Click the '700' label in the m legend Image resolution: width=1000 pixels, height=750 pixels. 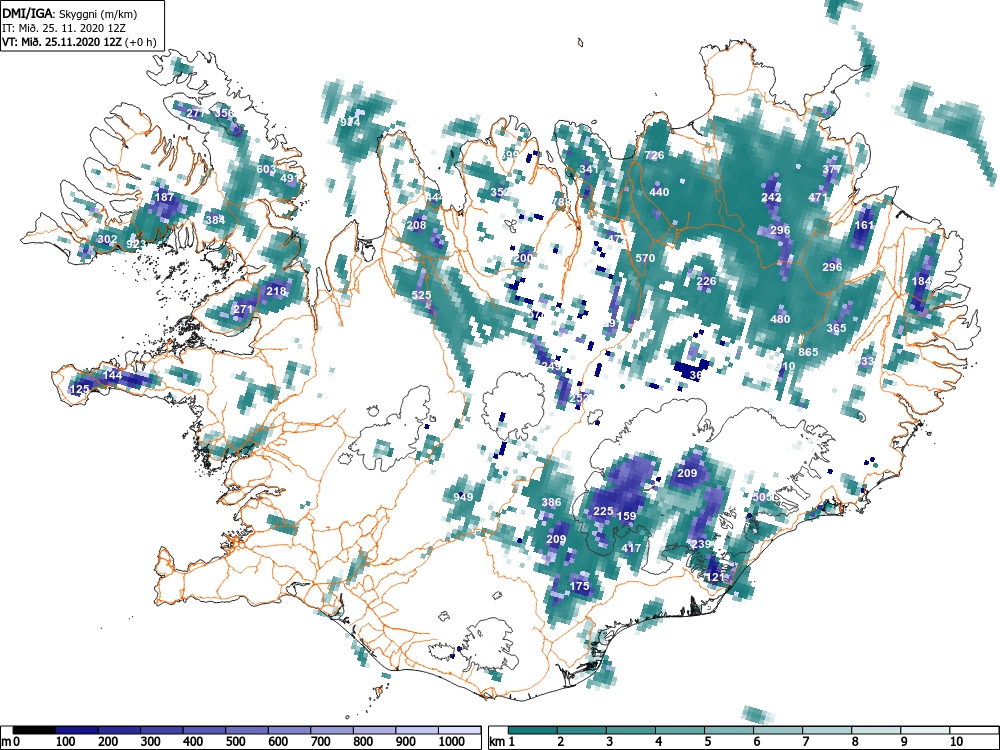(320, 742)
